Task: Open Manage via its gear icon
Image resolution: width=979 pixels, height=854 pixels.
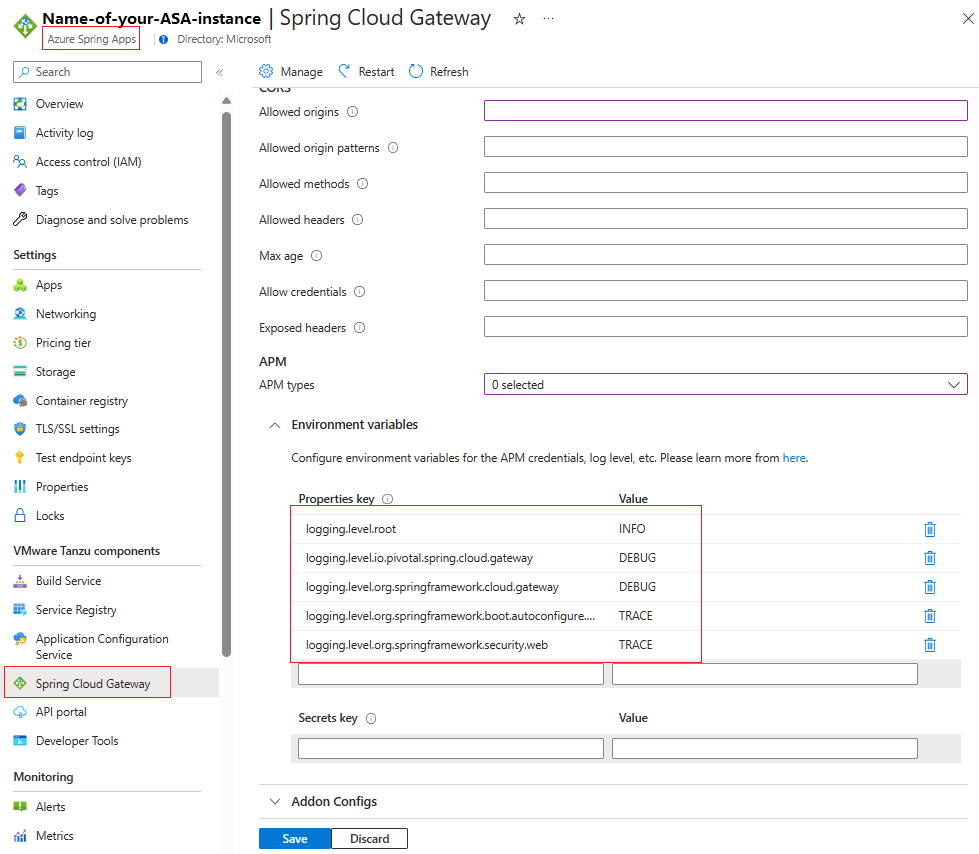Action: point(265,71)
